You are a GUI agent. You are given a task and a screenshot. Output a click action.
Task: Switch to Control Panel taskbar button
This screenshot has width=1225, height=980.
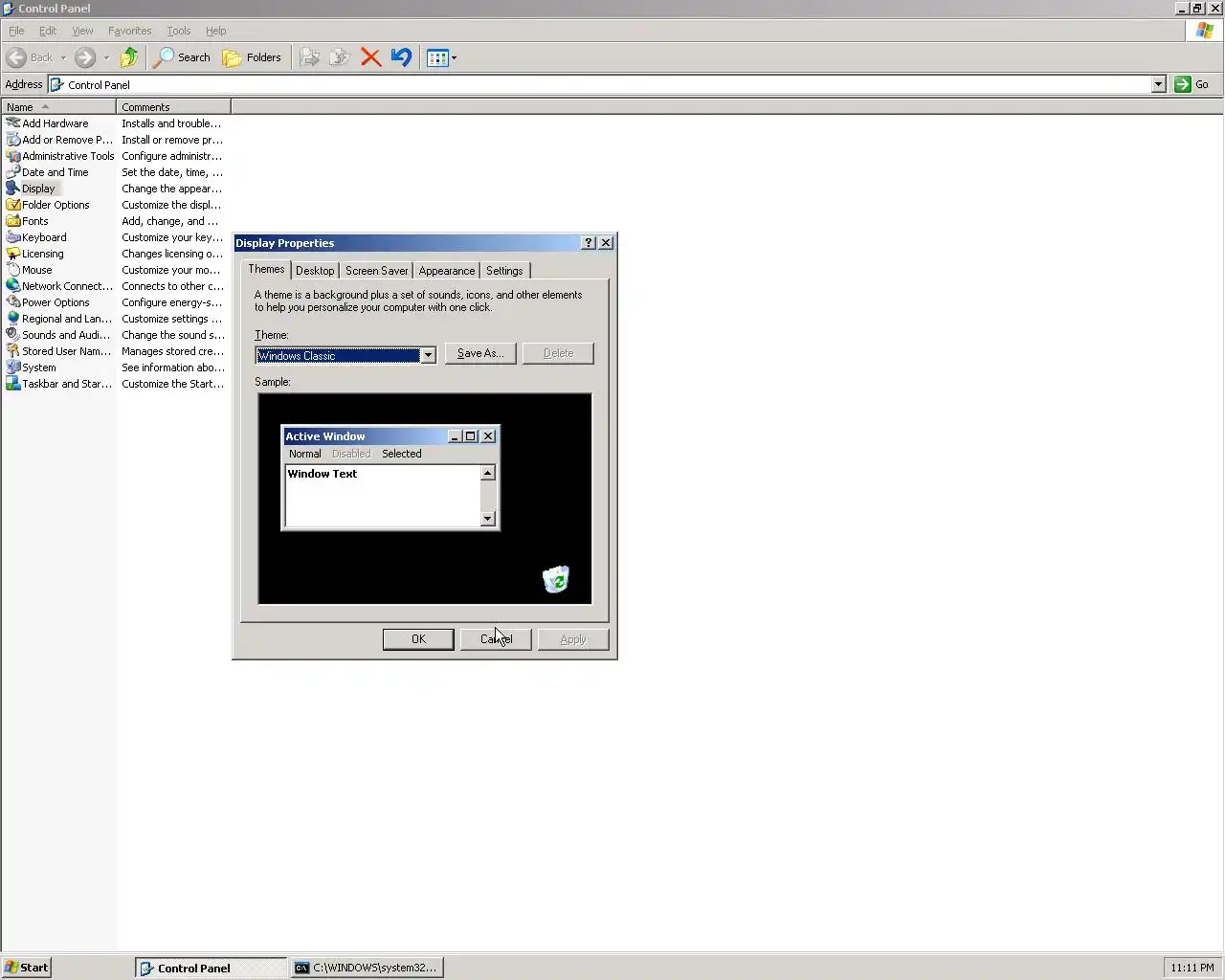pyautogui.click(x=212, y=968)
